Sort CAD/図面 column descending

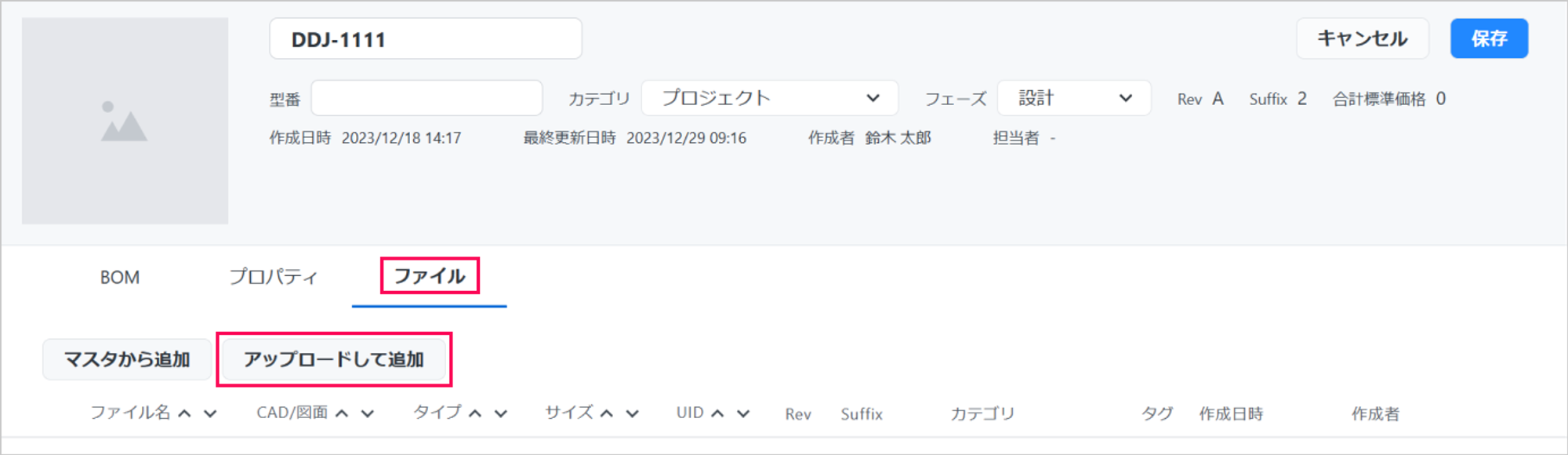click(x=368, y=413)
